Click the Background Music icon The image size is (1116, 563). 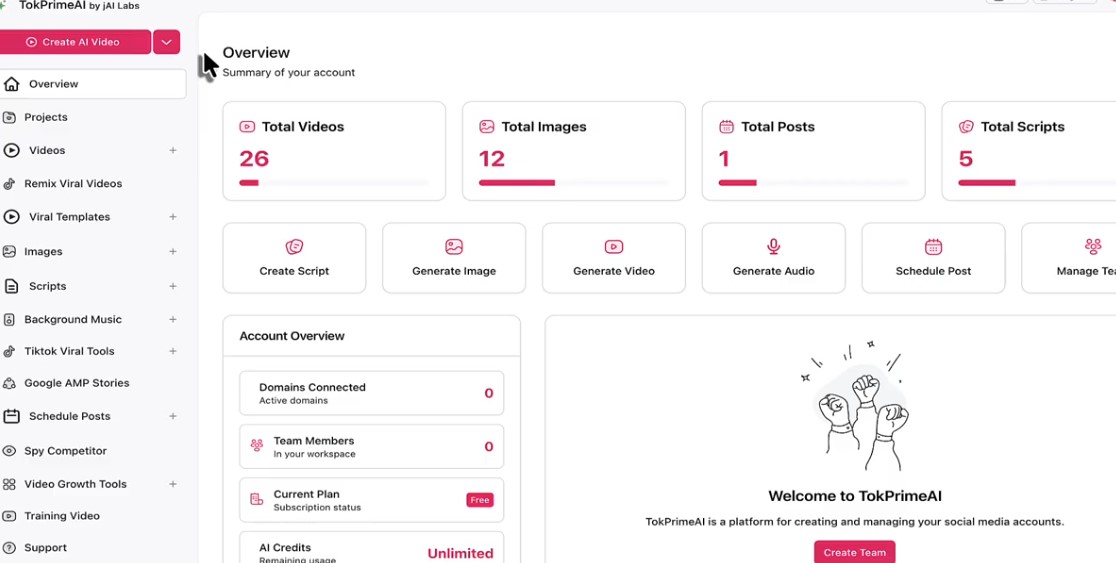9,320
